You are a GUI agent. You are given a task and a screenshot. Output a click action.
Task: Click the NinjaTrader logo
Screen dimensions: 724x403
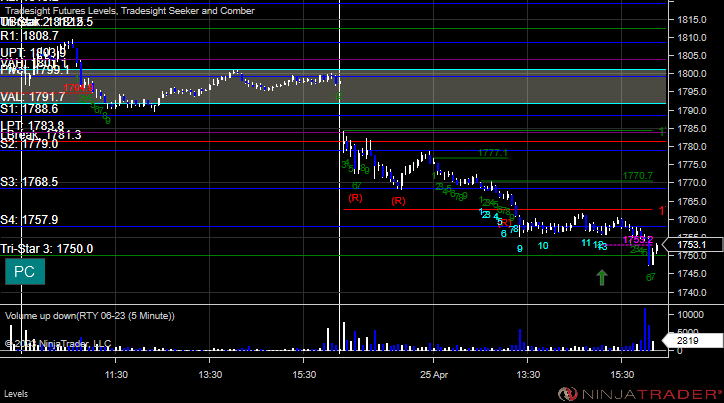coord(640,394)
